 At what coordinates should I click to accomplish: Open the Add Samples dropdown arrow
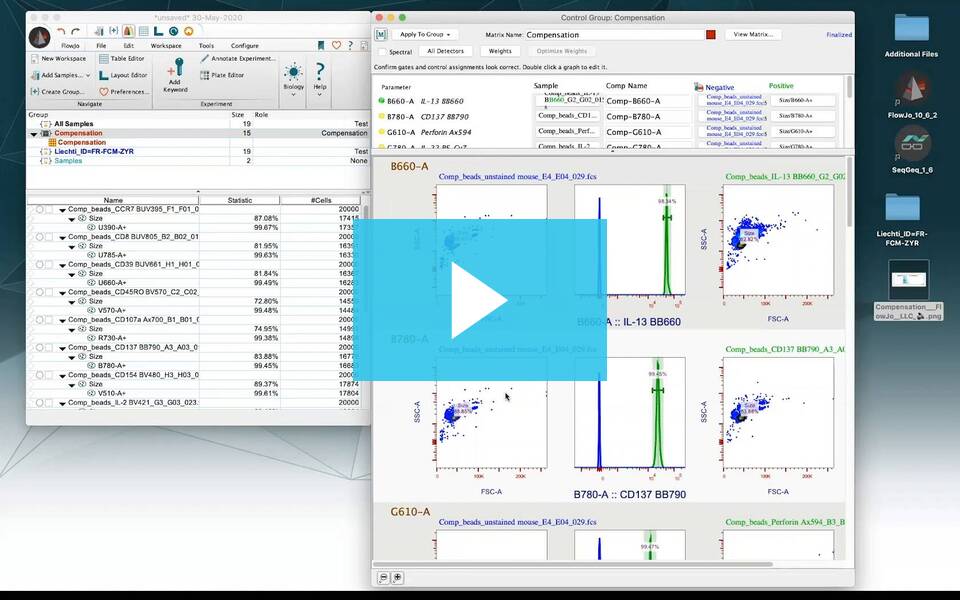[x=88, y=75]
